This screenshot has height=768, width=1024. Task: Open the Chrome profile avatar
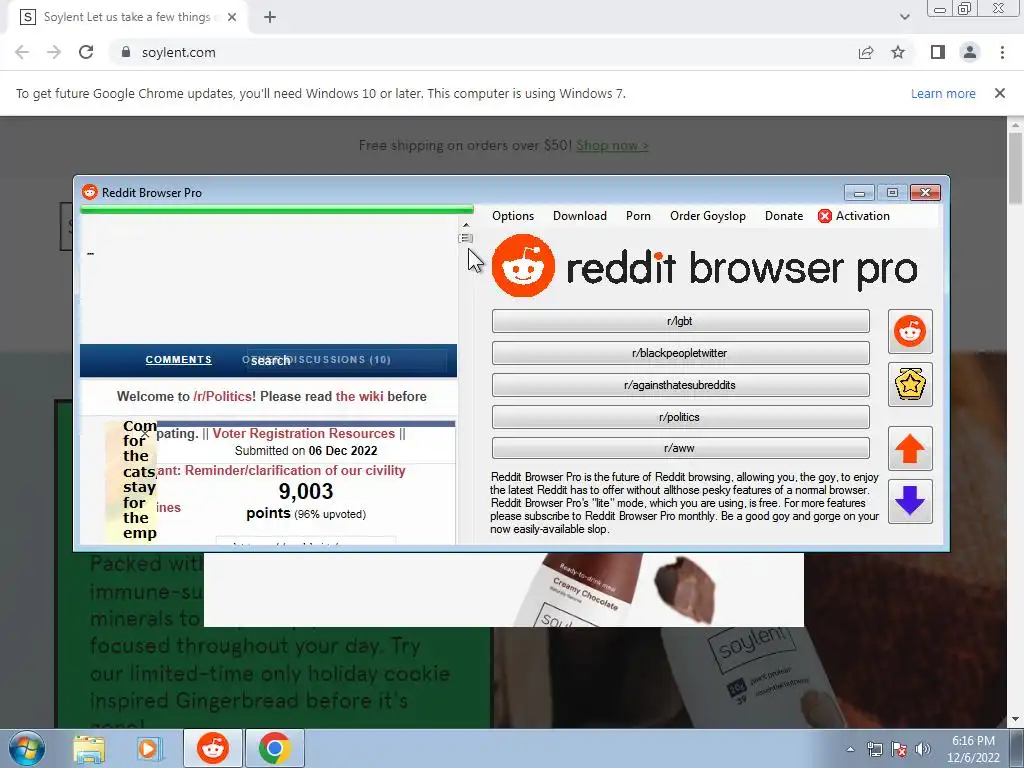[x=970, y=52]
